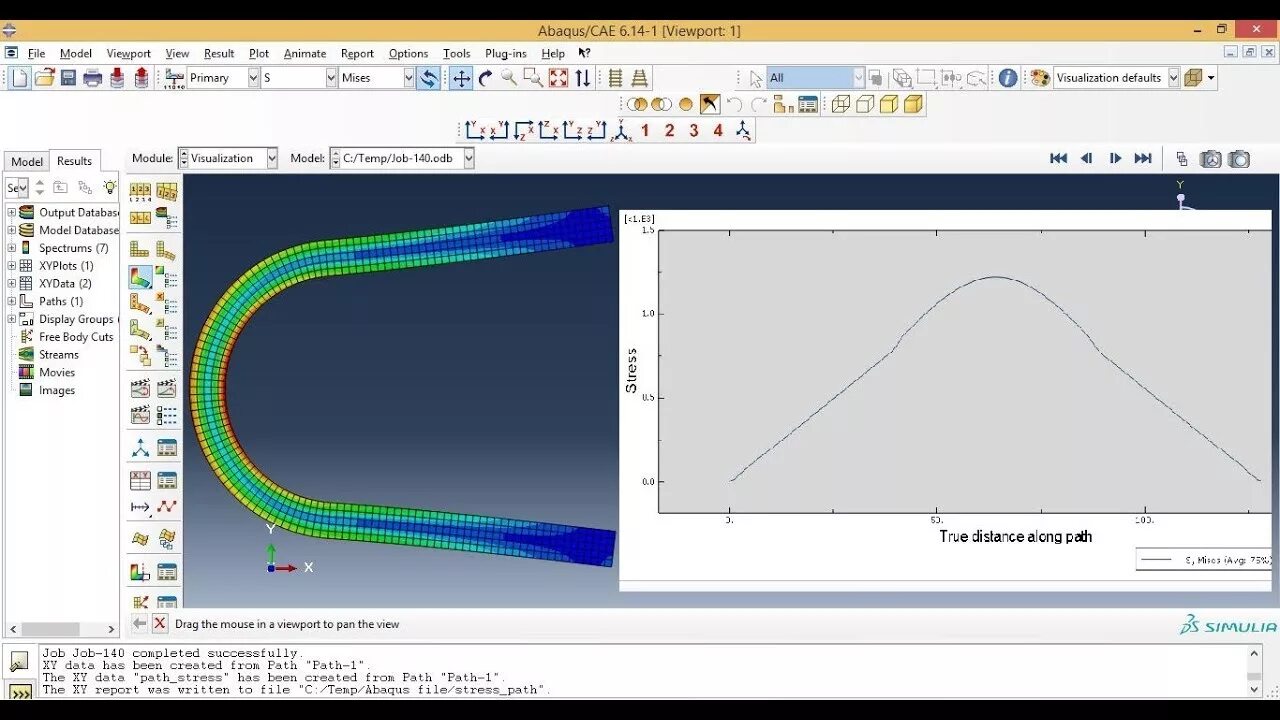The height and width of the screenshot is (720, 1280).
Task: Click the next frame playback button
Action: coord(1115,158)
